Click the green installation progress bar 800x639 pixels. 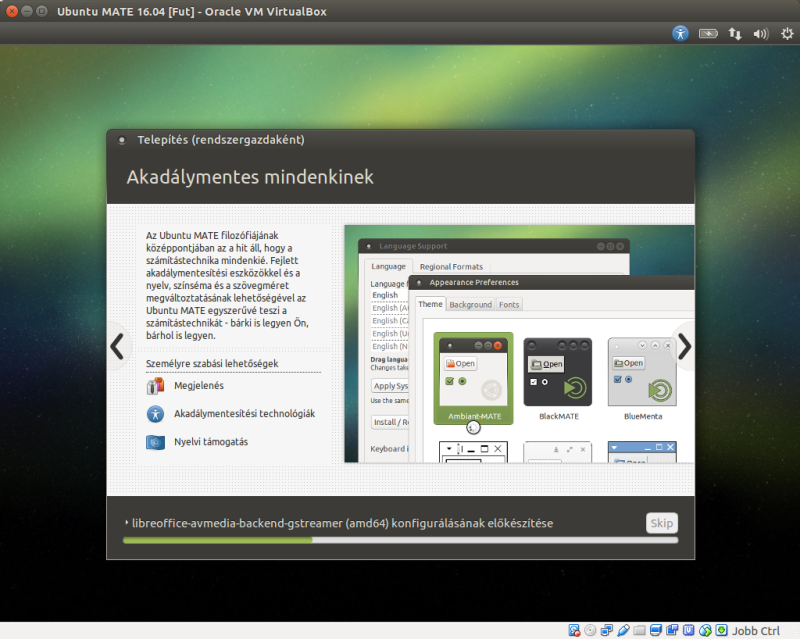coord(401,540)
